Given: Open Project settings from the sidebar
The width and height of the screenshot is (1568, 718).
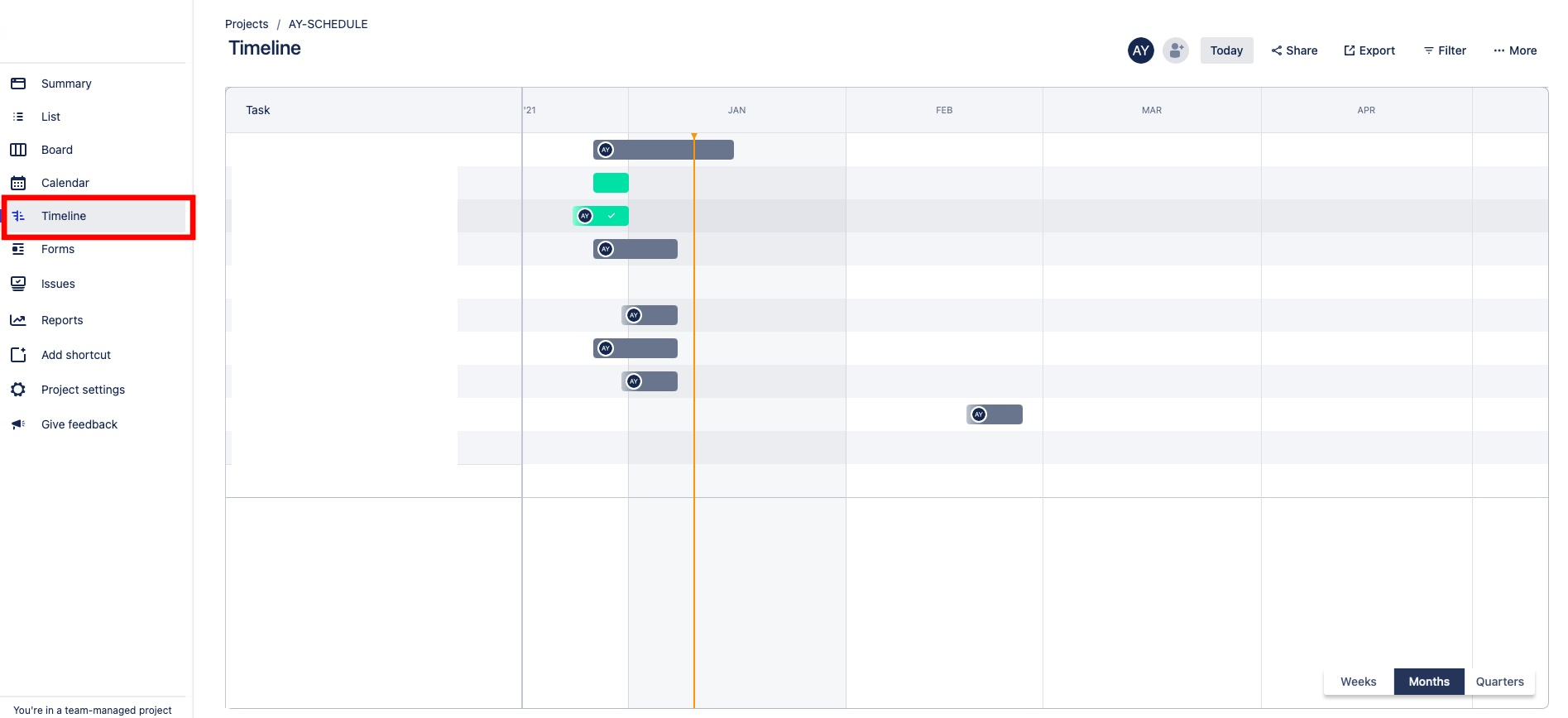Looking at the screenshot, I should coord(18,389).
